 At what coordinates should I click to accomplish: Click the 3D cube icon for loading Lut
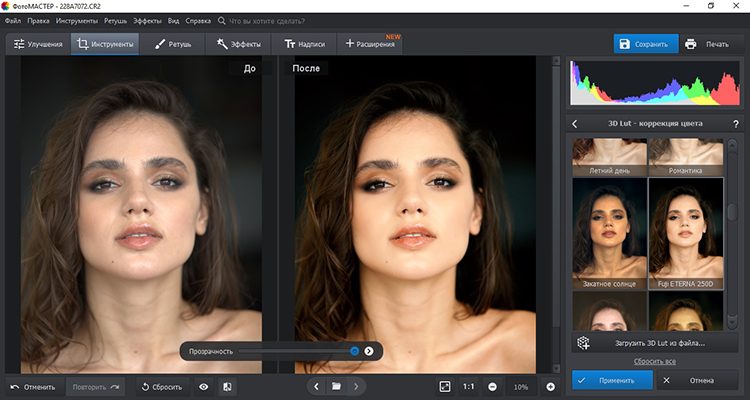tap(581, 342)
